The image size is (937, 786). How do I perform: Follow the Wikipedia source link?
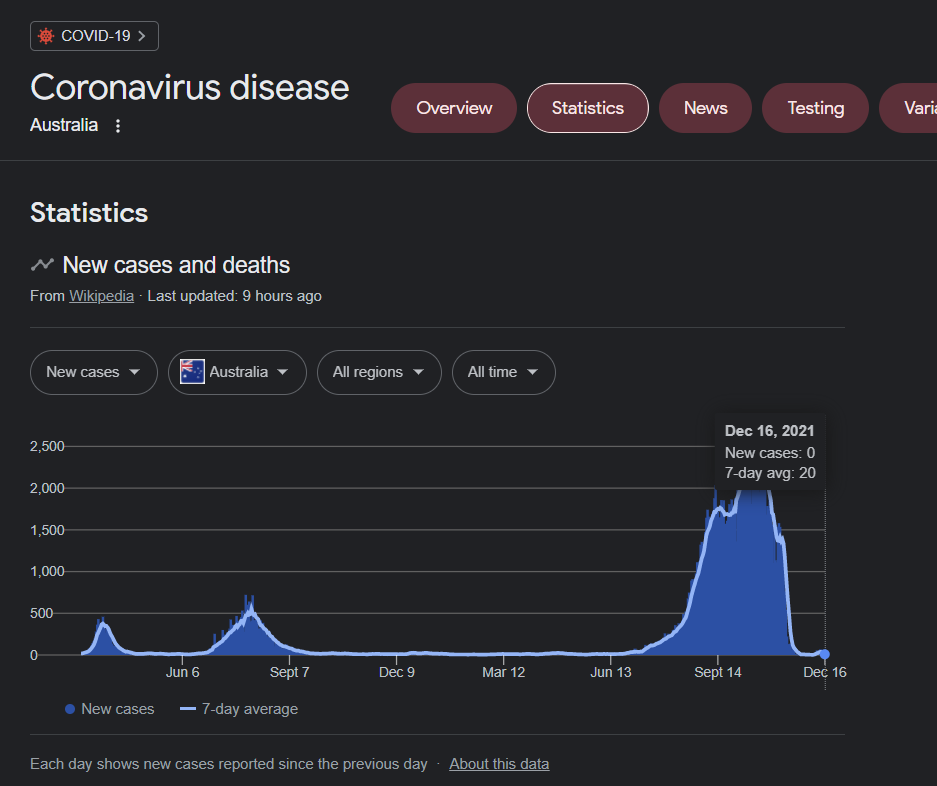[101, 296]
